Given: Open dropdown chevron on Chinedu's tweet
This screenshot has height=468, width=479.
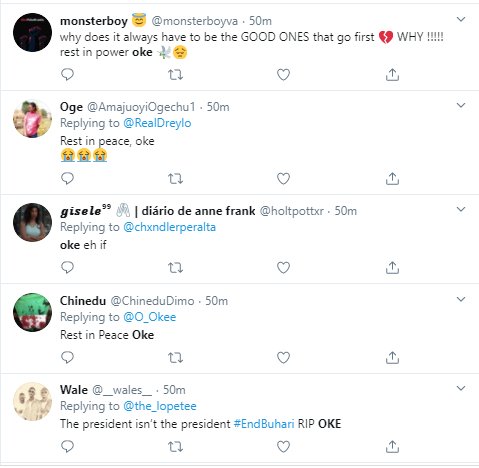Looking at the screenshot, I should tap(461, 299).
